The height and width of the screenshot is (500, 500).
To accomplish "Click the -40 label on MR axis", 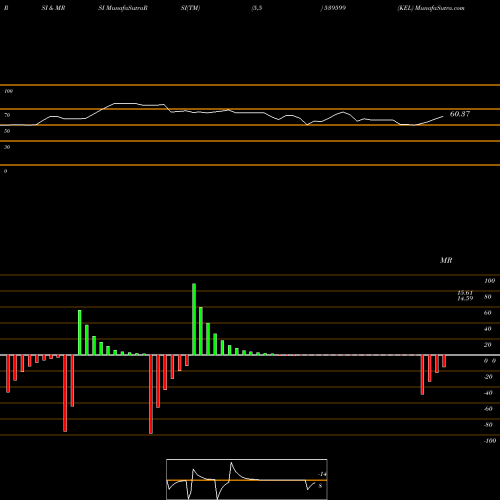I will [488, 393].
